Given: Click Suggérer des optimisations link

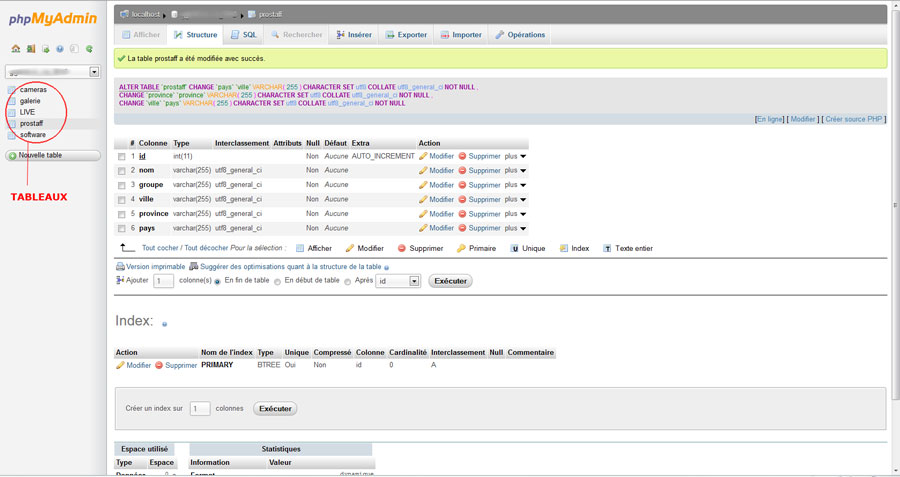Looking at the screenshot, I should [290, 266].
